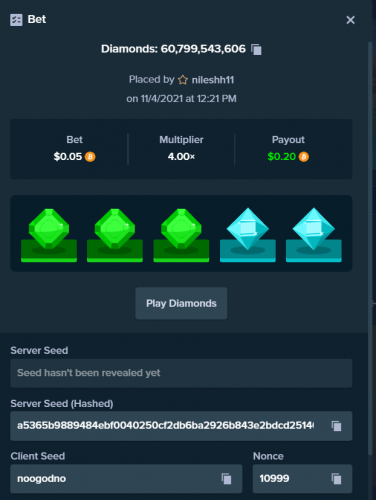This screenshot has width=376, height=500.
Task: Open user profile nileshh11
Action: (213, 80)
